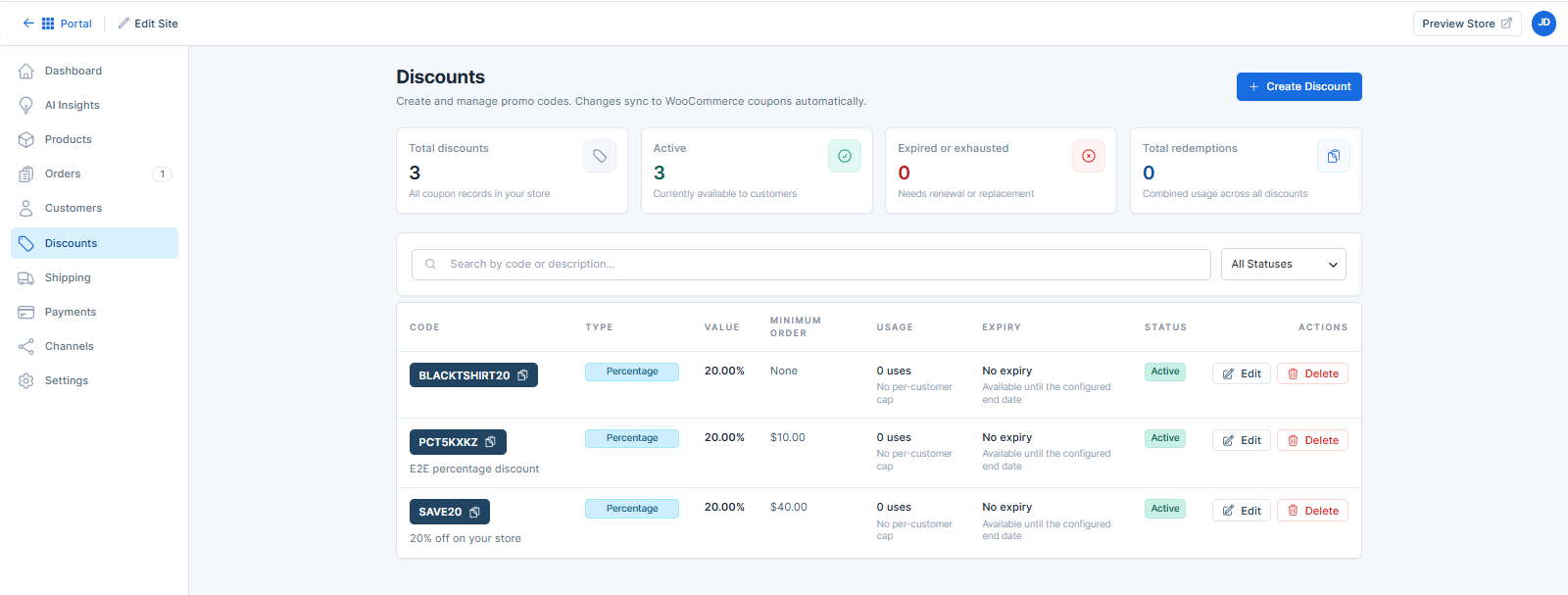Click the Discounts tag icon in sidebar
Screen dimensions: 1568x595
click(x=26, y=243)
